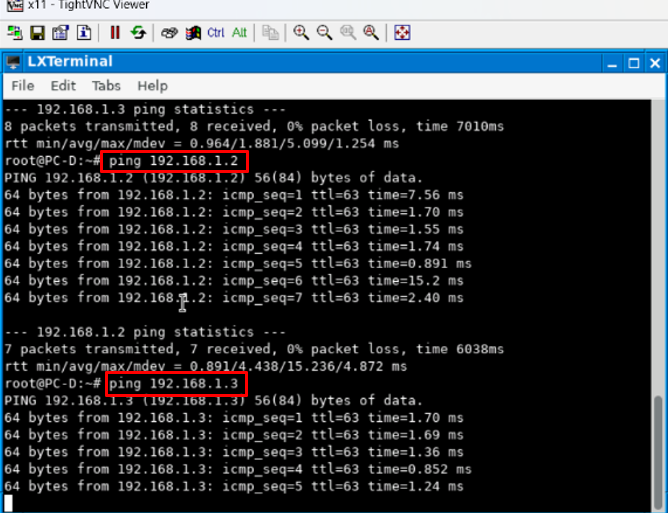Viewport: 668px width, 513px height.
Task: Enable auto zoom to fit window
Action: click(x=370, y=33)
